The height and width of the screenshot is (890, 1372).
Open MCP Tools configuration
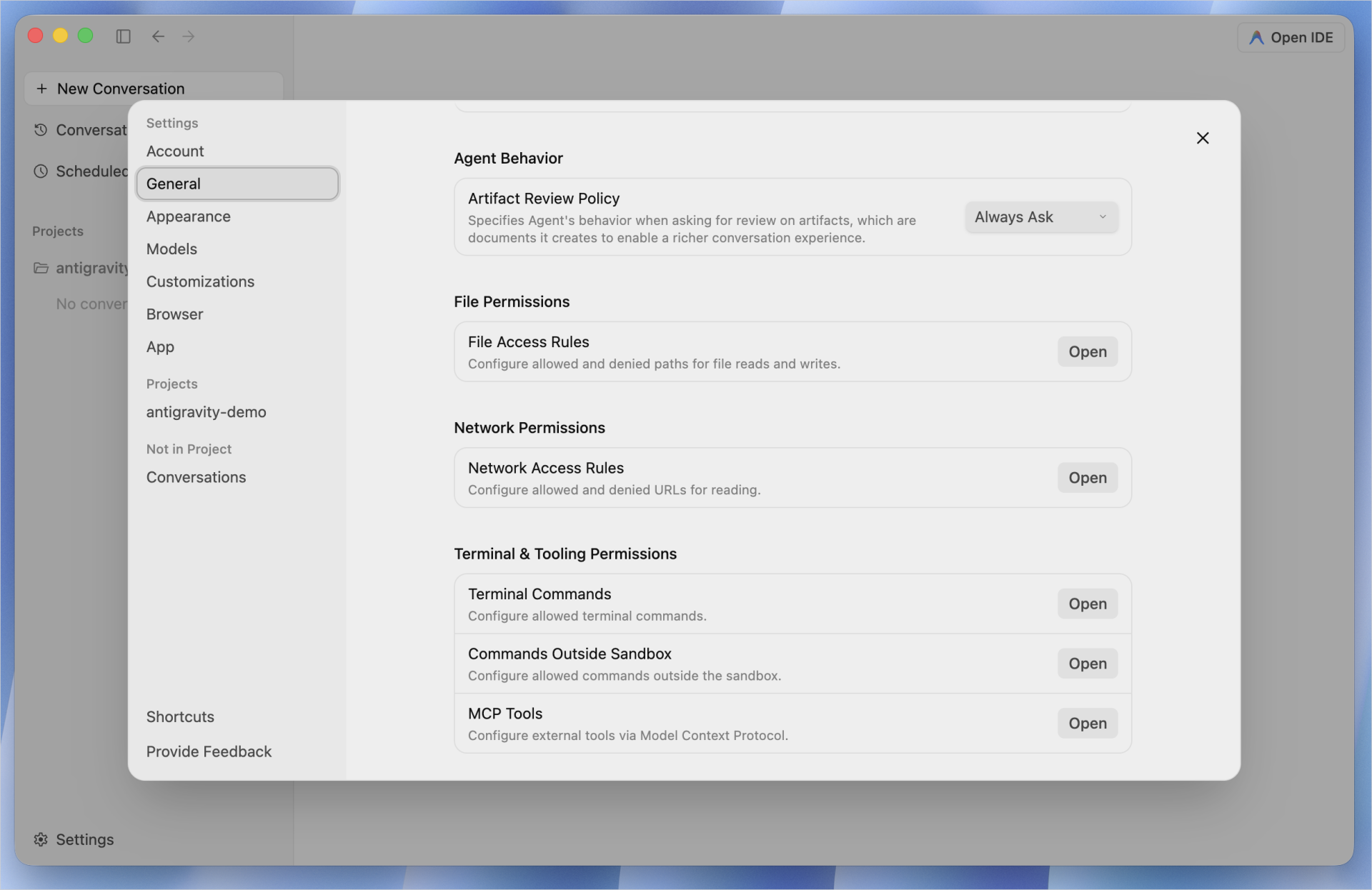(1088, 724)
